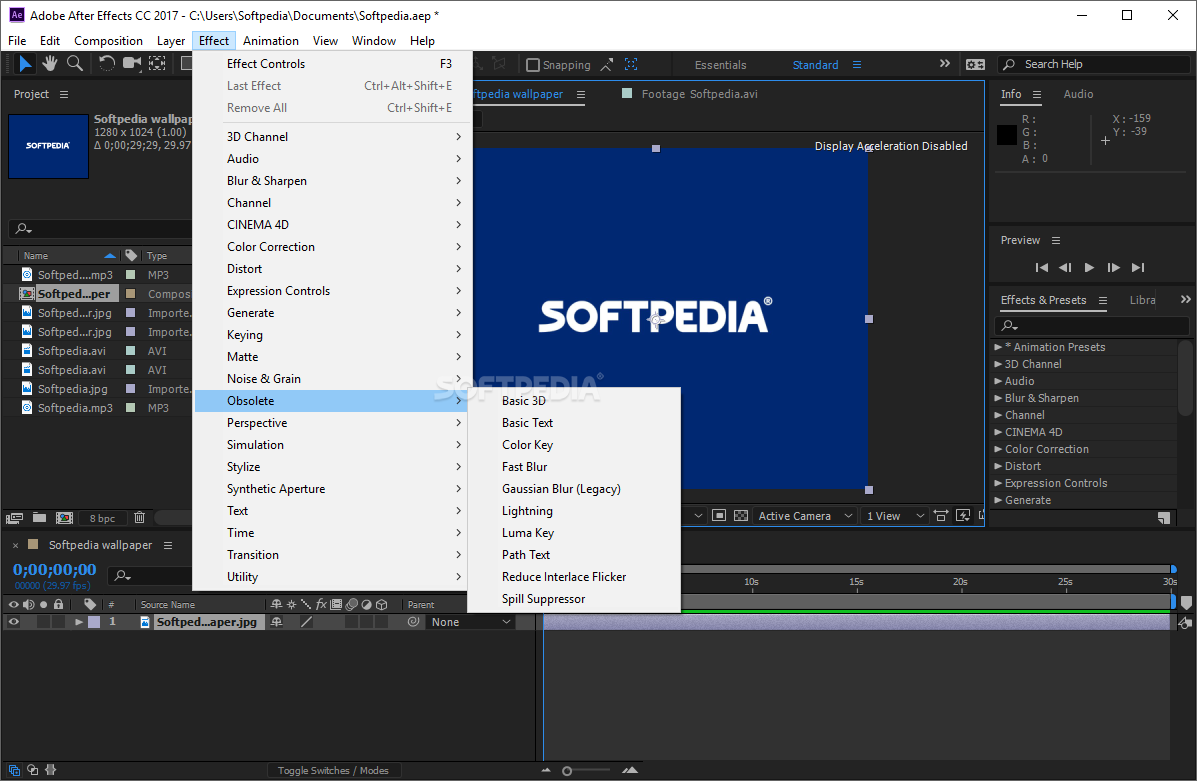Toggle the lock column switch in timeline header
1197x781 pixels.
click(x=58, y=604)
